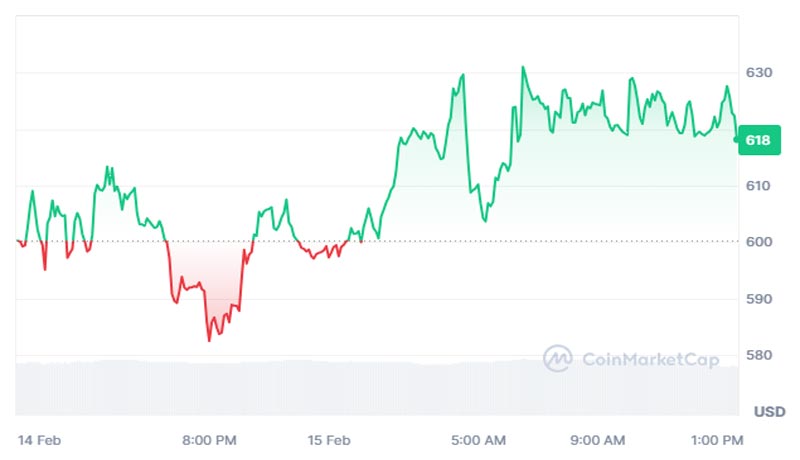Click the 600 price axis label
The height and width of the screenshot is (460, 800).
[759, 242]
